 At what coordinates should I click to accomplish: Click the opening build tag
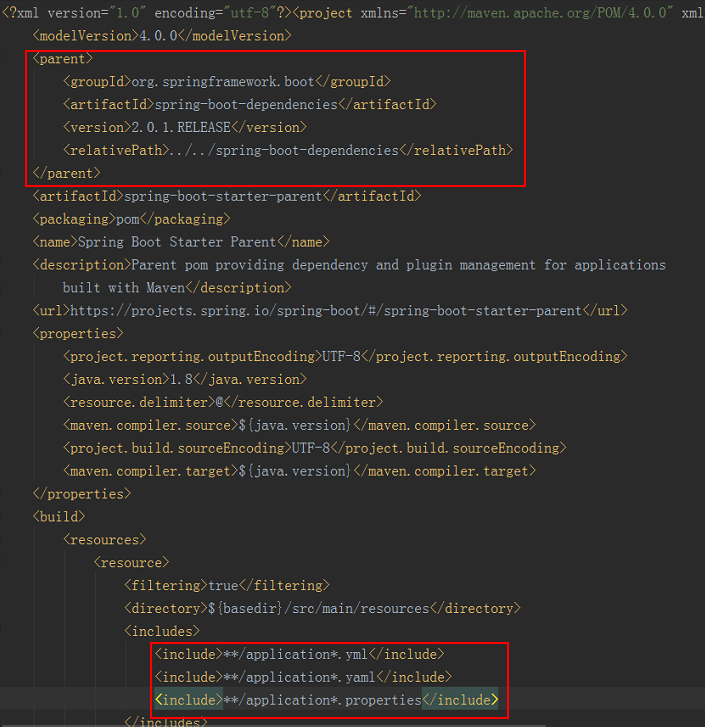pyautogui.click(x=59, y=517)
